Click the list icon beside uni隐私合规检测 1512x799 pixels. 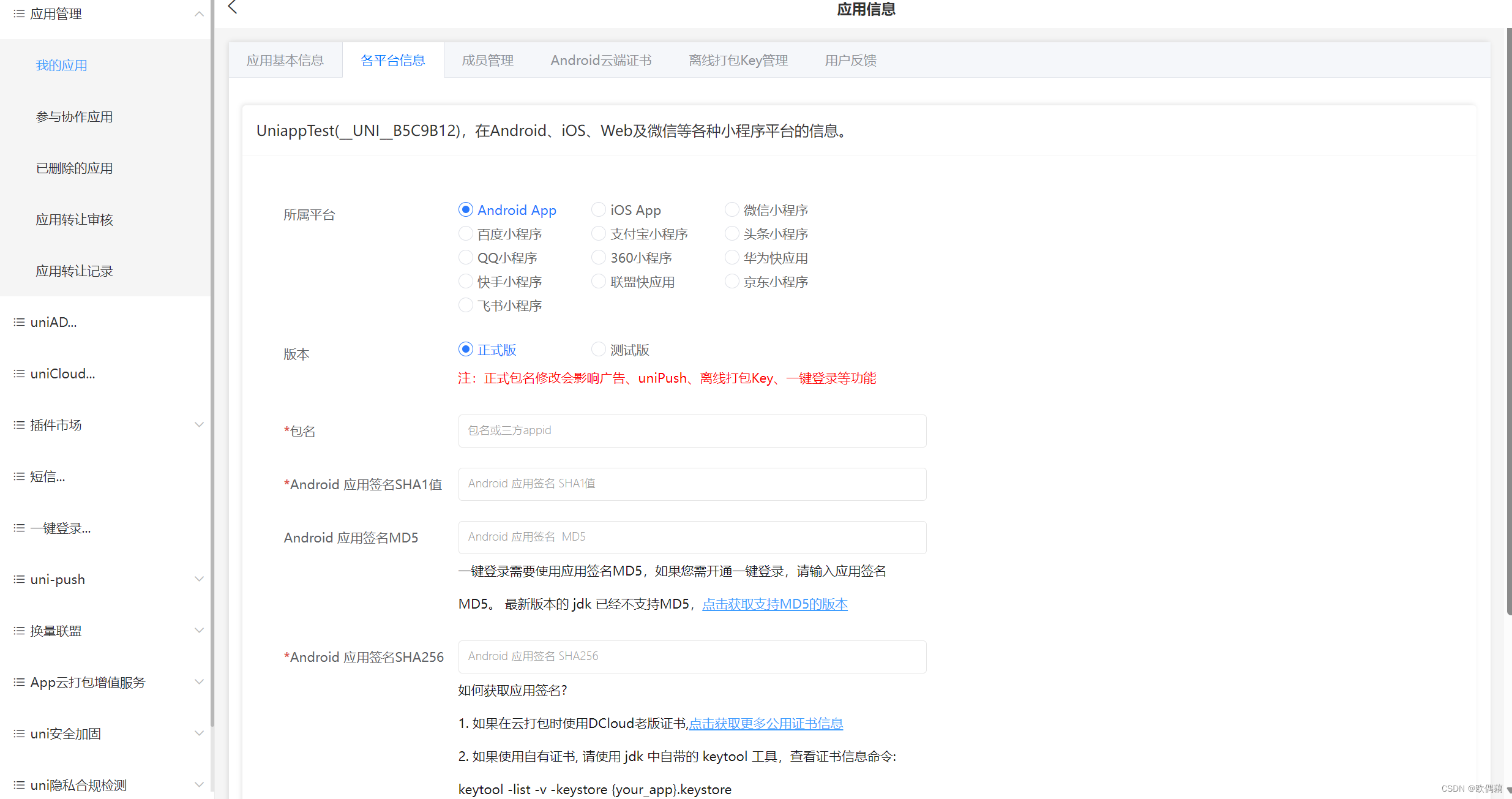point(19,785)
